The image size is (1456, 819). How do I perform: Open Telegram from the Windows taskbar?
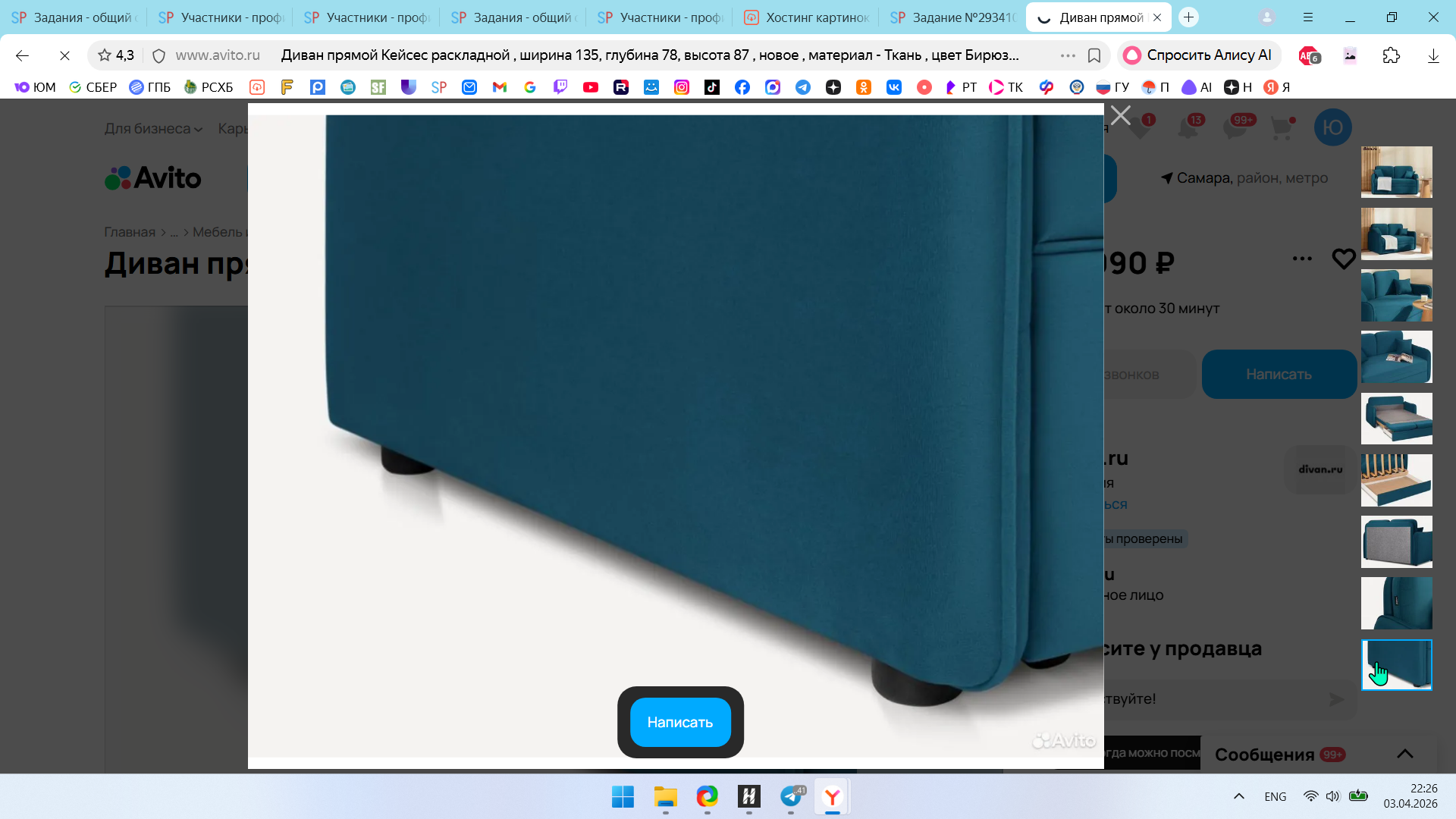791,796
